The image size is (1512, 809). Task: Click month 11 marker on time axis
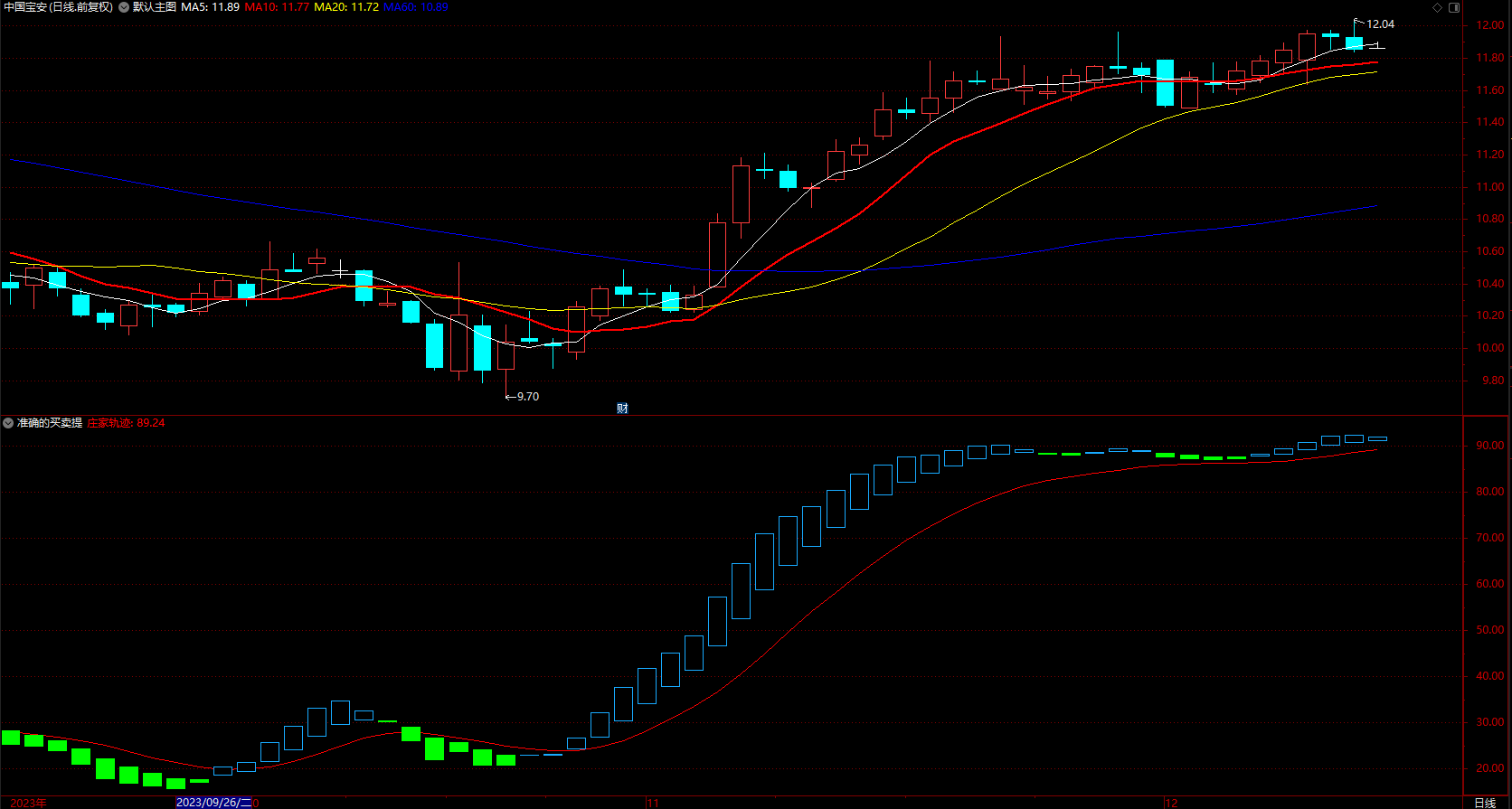[x=653, y=803]
